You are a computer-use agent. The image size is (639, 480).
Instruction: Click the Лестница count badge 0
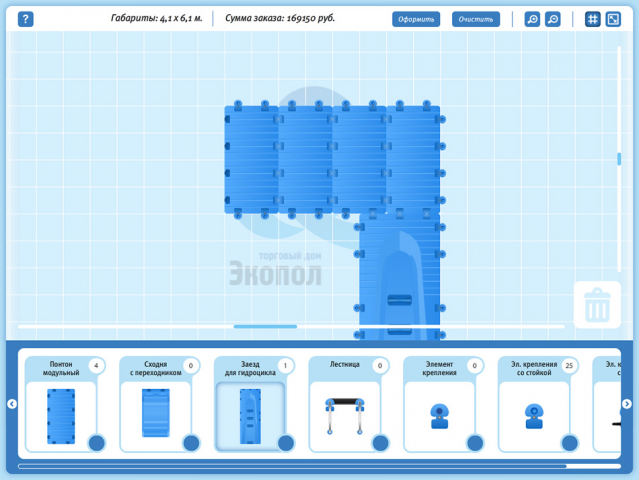(x=380, y=366)
